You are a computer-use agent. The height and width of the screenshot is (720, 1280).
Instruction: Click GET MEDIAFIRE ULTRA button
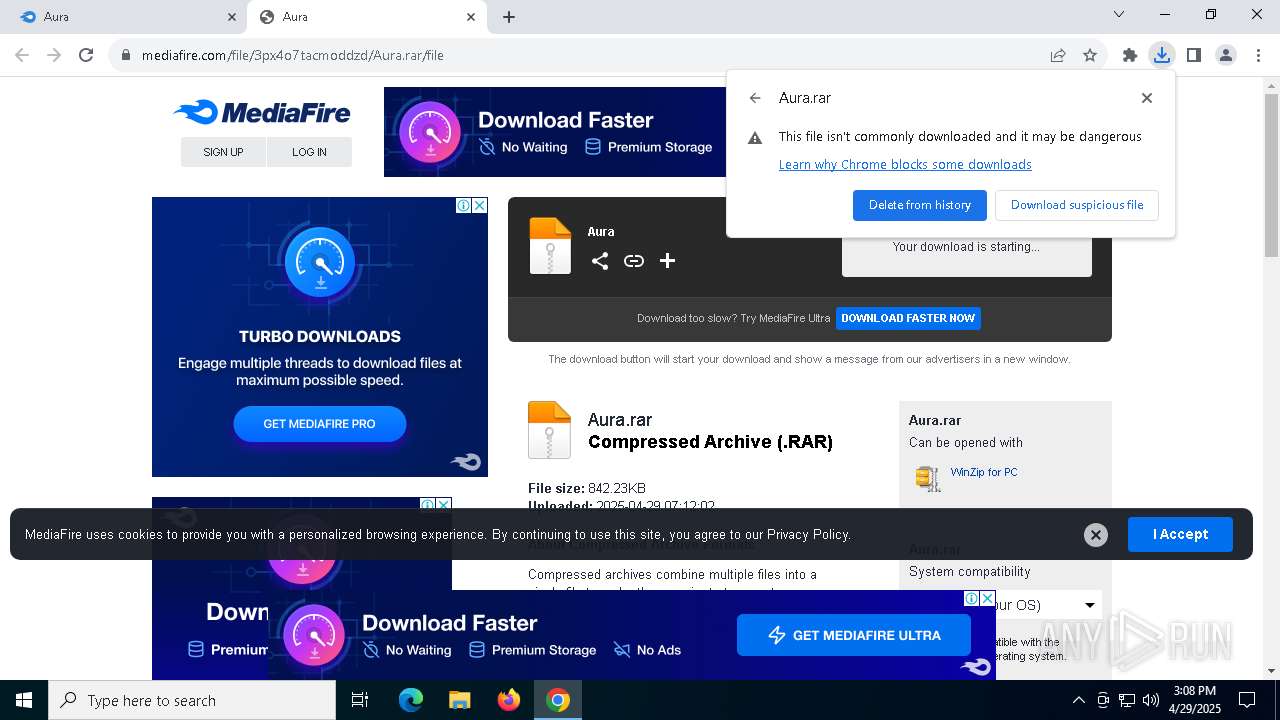(853, 635)
